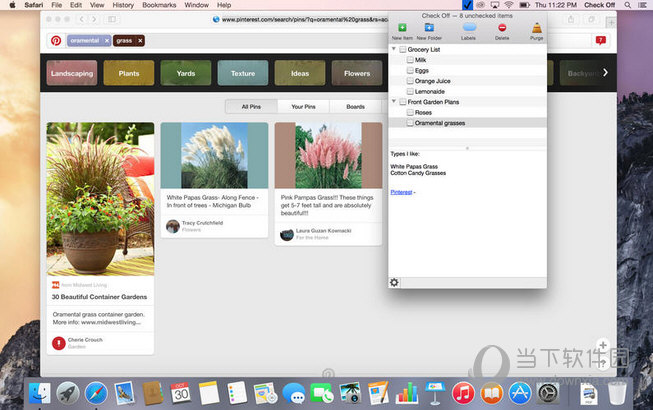
Task: Click the Safari Share icon
Action: coord(571,19)
